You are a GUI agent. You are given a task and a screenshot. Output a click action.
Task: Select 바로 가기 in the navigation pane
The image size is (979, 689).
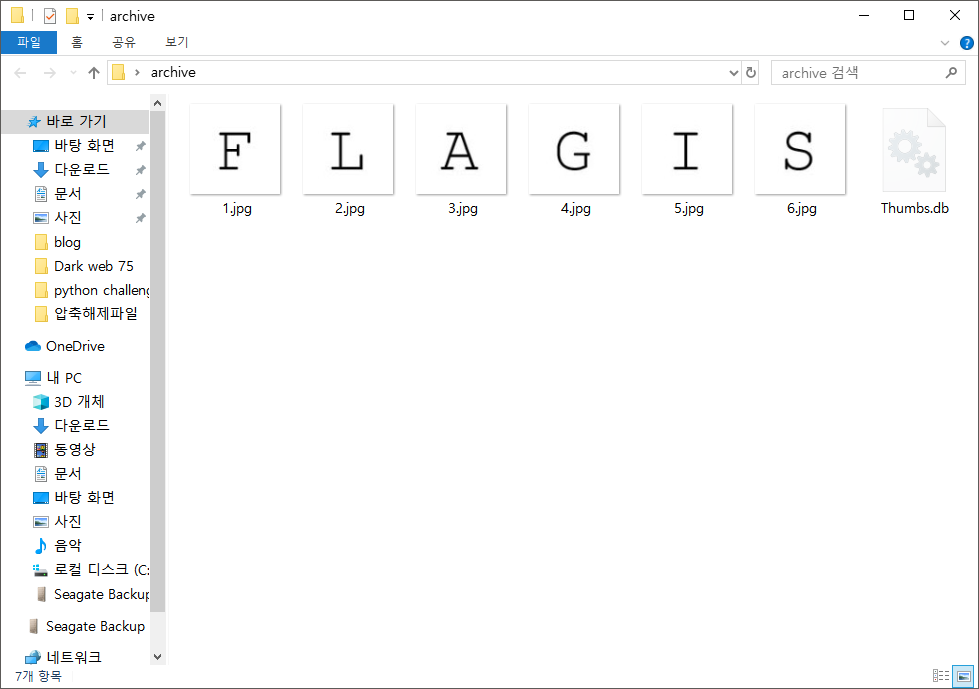(75, 121)
